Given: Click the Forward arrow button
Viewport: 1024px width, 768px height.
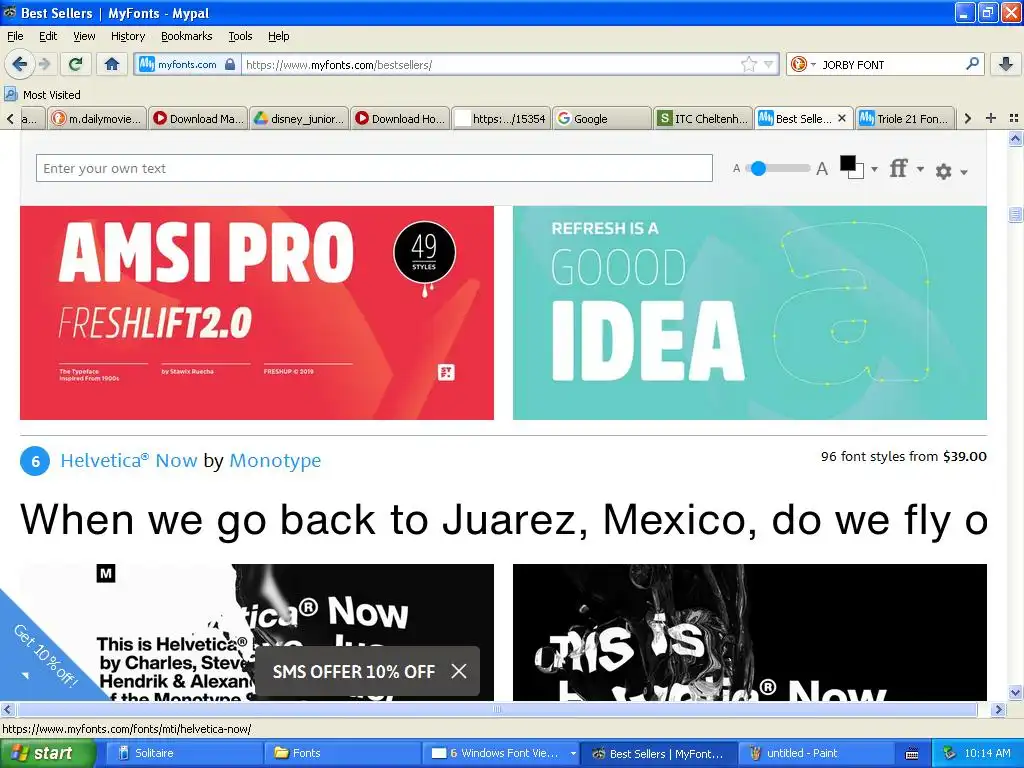Looking at the screenshot, I should click(x=44, y=64).
